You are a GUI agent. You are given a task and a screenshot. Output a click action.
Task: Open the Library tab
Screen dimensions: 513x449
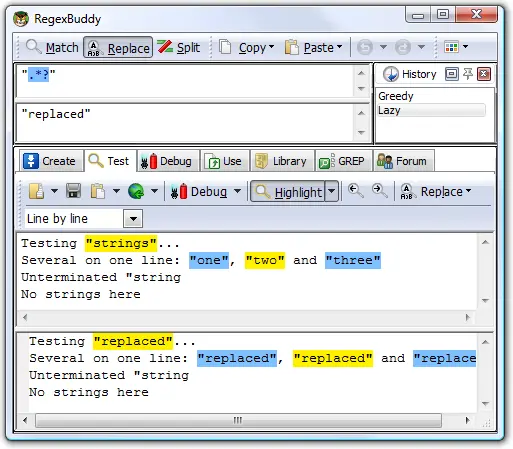coord(282,161)
